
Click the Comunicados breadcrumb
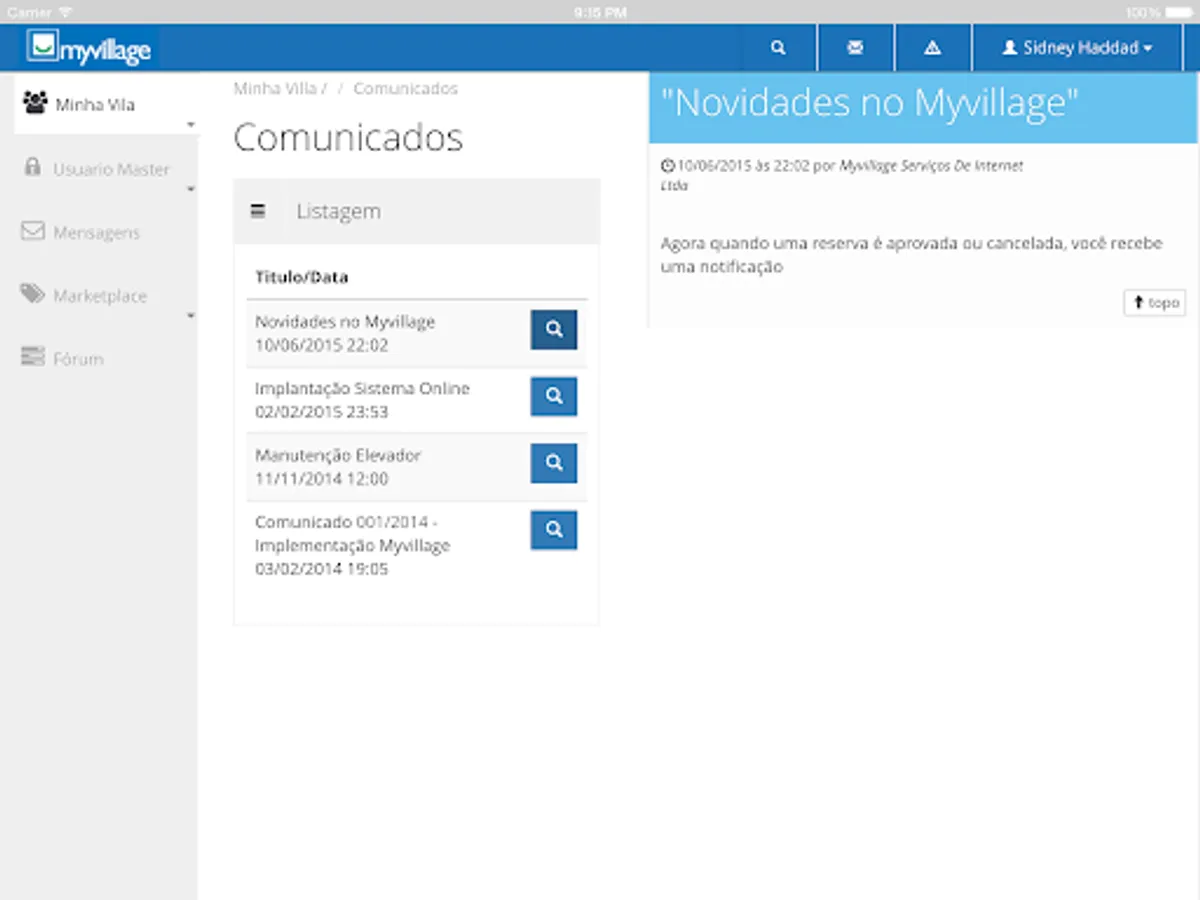405,88
